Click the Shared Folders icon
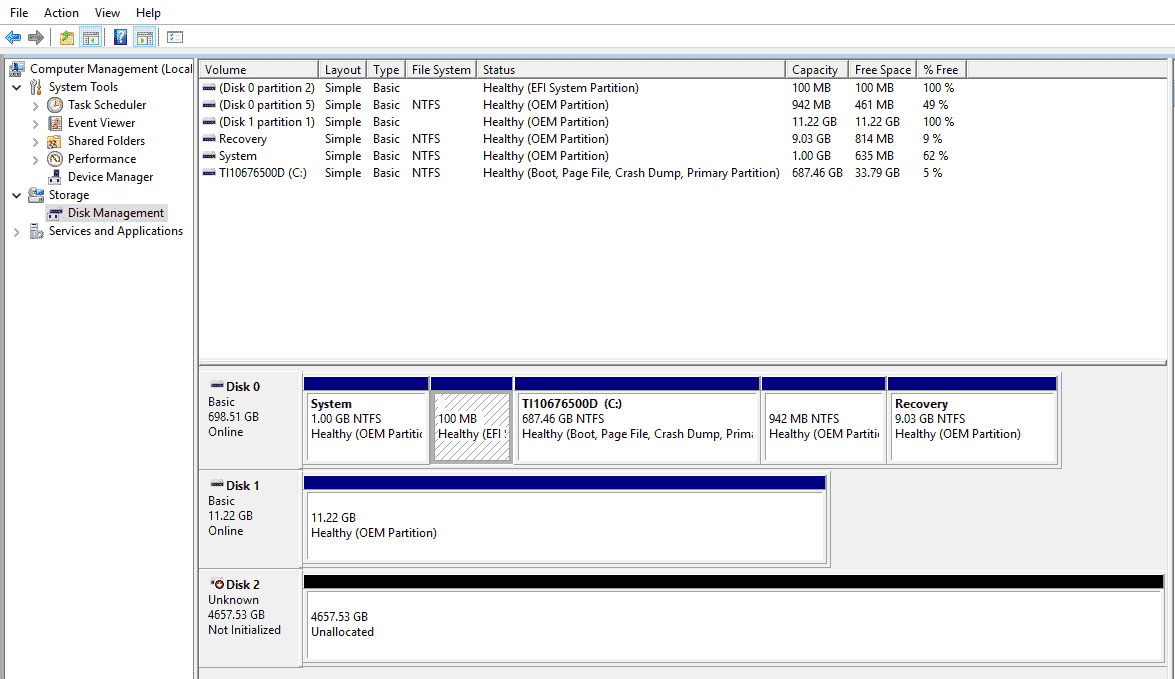Screen dimensions: 1175x679 (55, 141)
